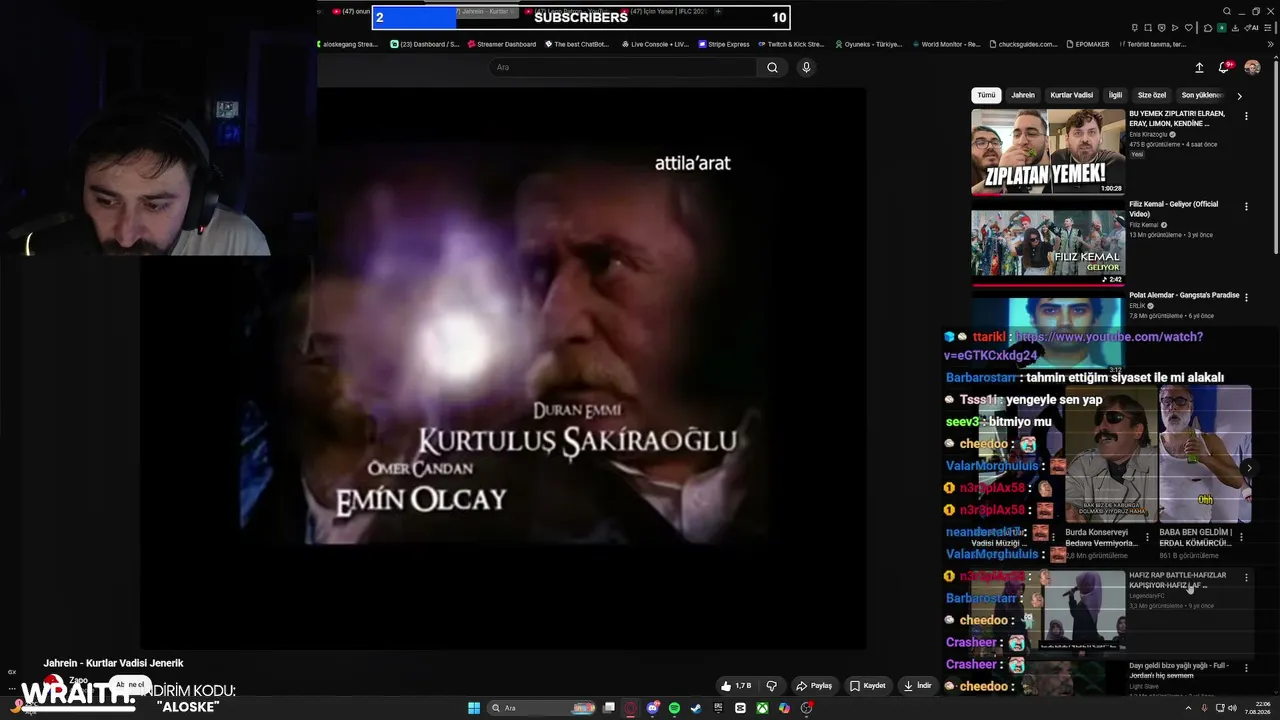Open YouTube notifications bell

[1223, 68]
